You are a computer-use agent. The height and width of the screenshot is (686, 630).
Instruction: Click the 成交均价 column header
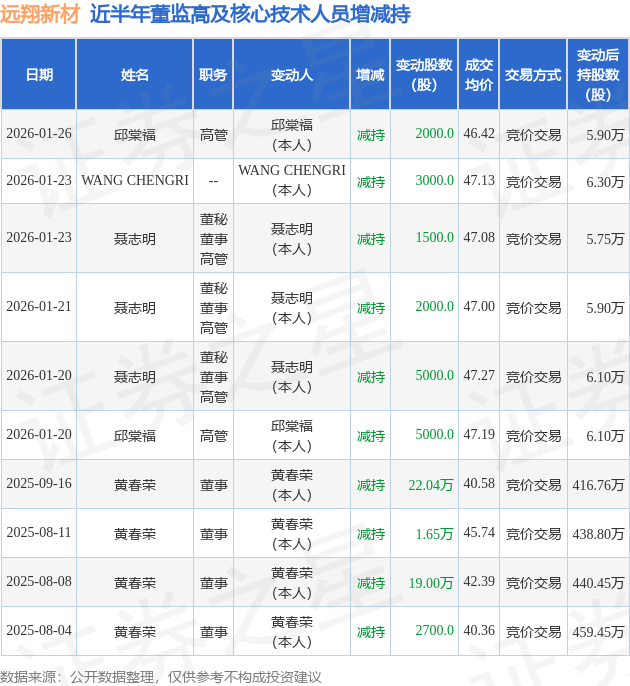[479, 75]
